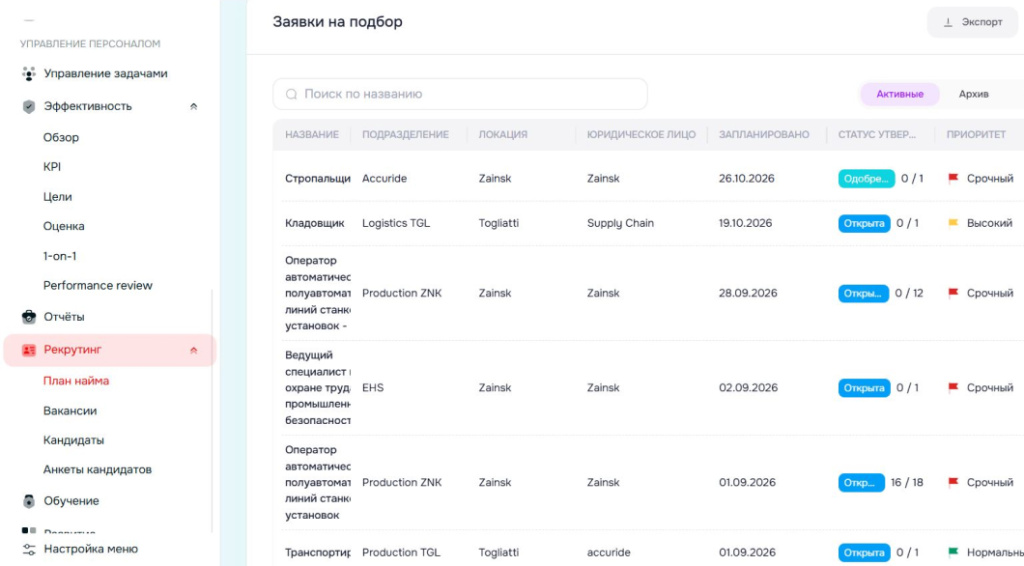This screenshot has width=1024, height=566.
Task: Click red priority flag for 28.09.2026 row
Action: point(953,293)
